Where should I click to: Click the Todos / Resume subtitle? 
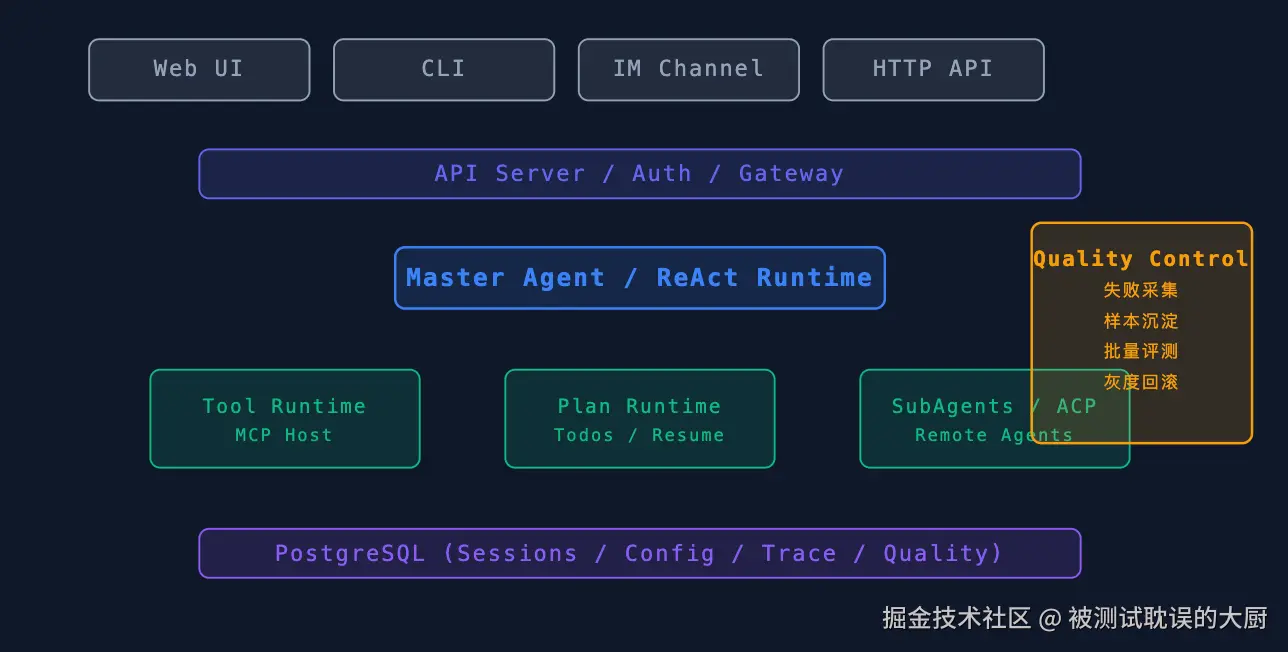click(639, 435)
